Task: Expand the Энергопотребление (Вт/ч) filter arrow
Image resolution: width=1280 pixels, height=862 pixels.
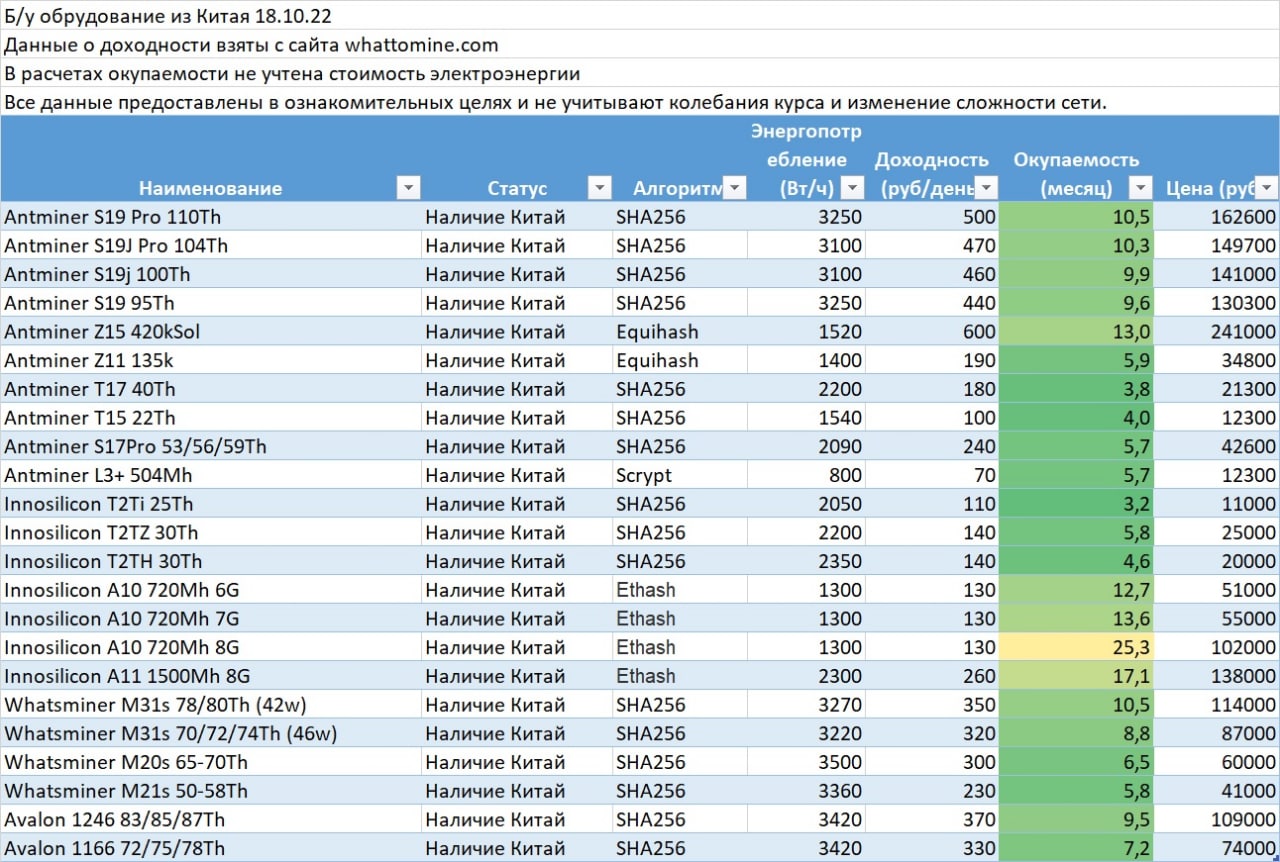Action: click(852, 188)
